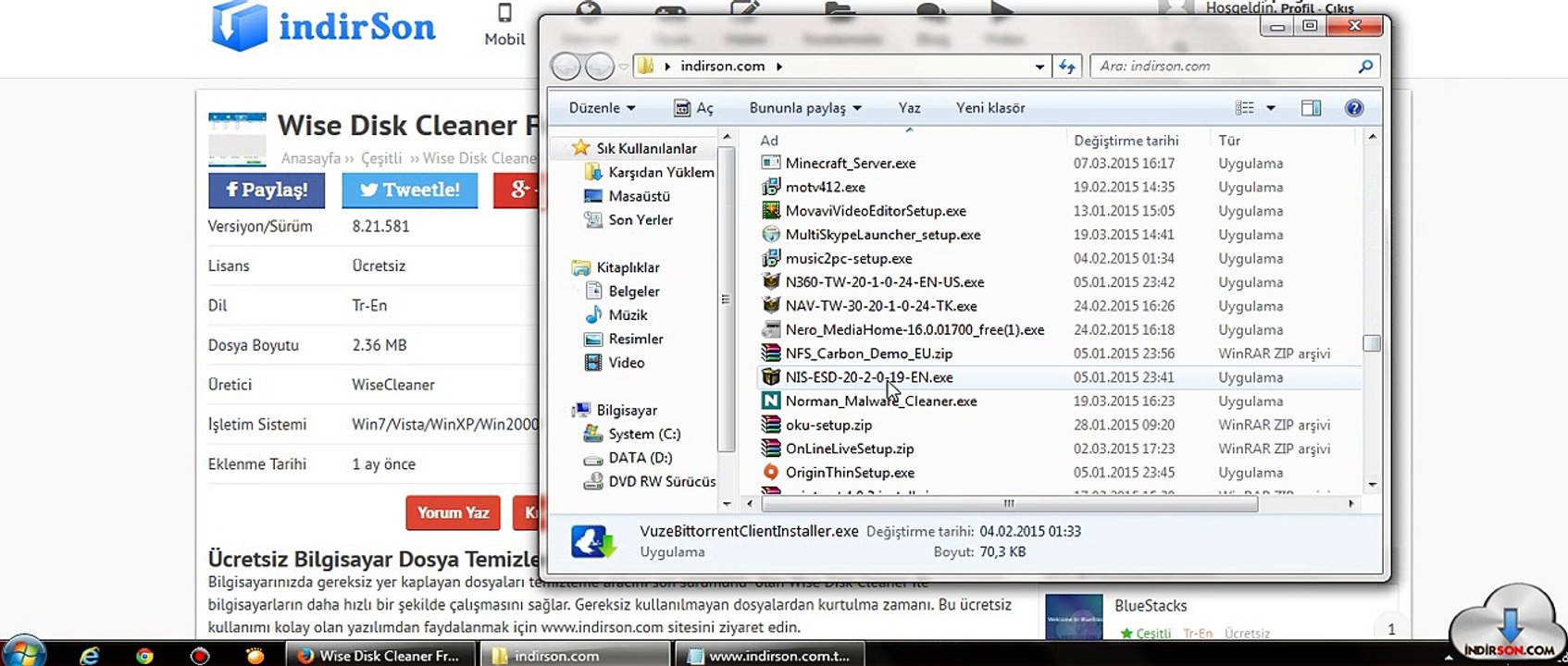This screenshot has width=1568, height=666.
Task: Click the Mobil icon in site header
Action: point(504,13)
